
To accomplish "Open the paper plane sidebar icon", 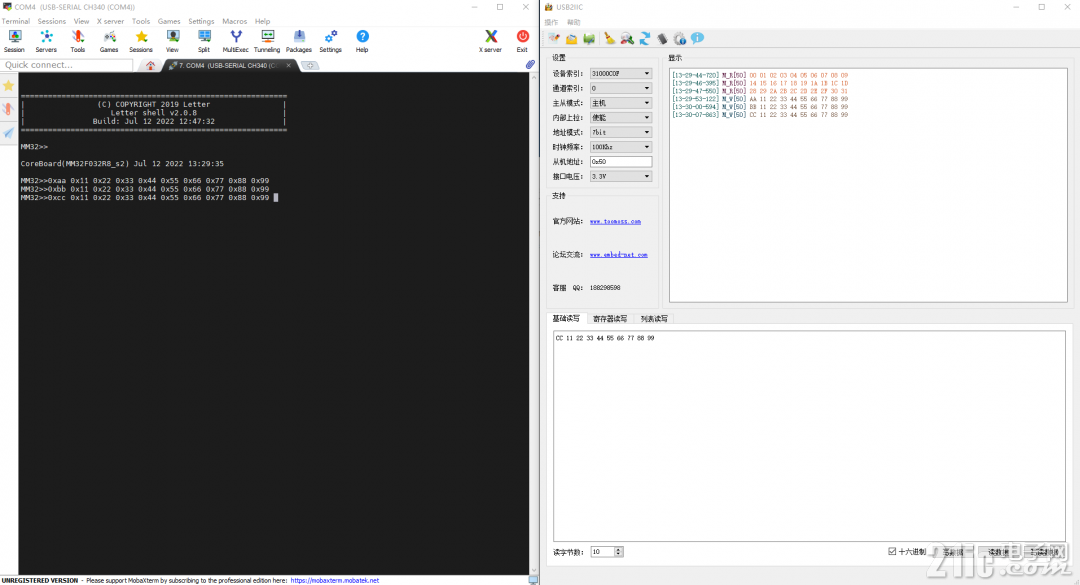I will 8,133.
